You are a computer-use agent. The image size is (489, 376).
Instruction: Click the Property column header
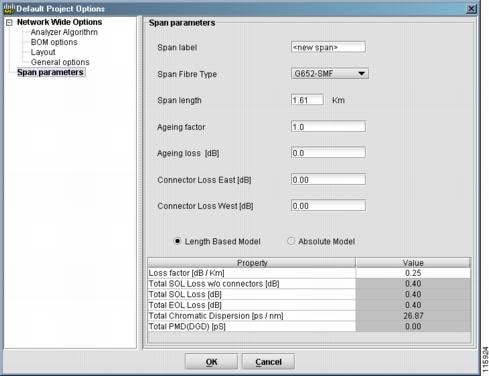tap(252, 263)
